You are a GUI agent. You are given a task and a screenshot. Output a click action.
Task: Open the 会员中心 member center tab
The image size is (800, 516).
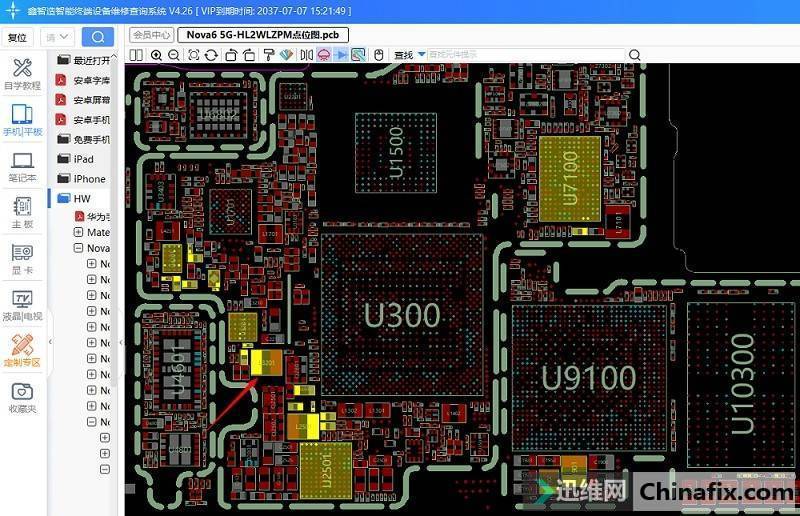(x=151, y=34)
